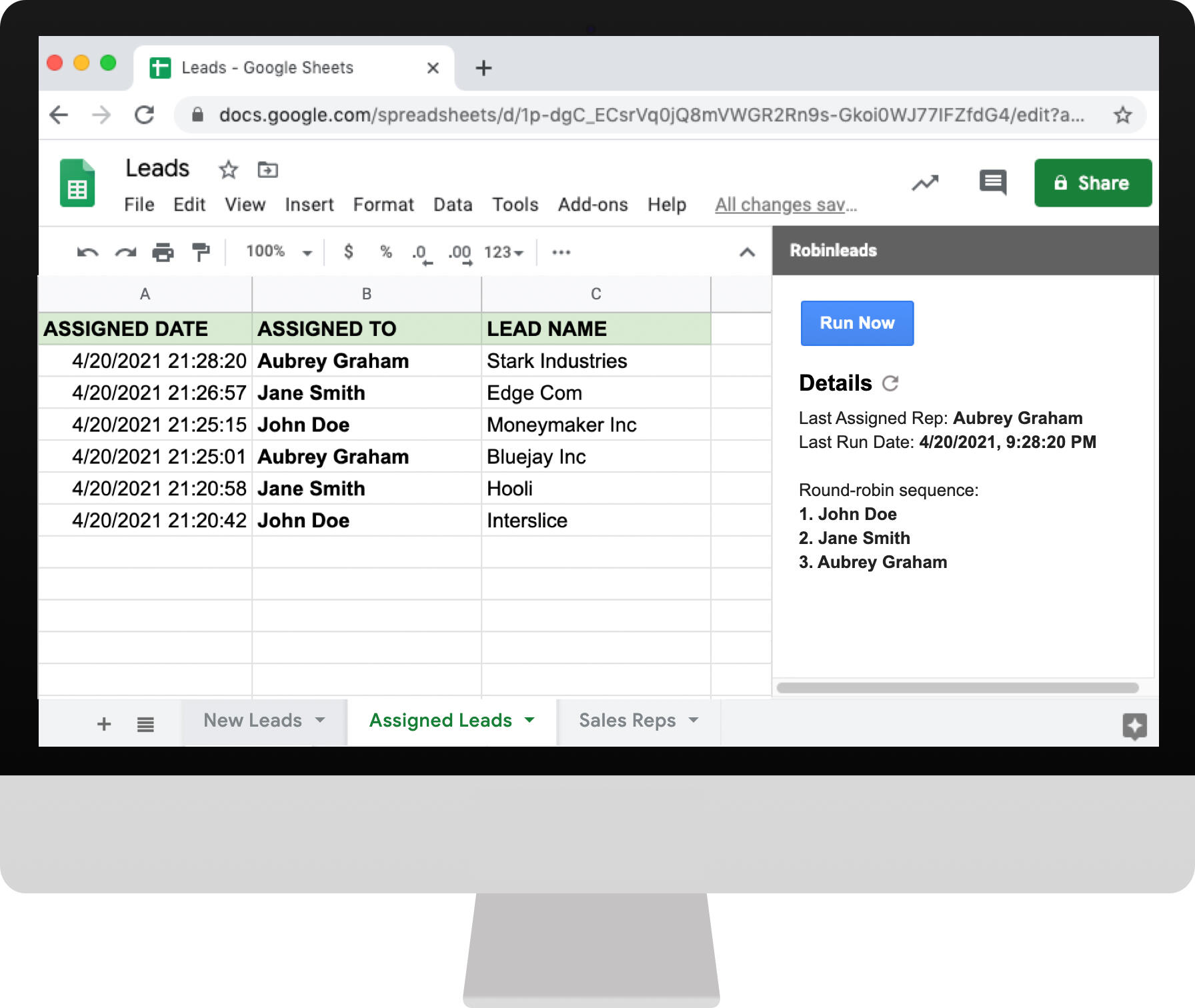Click the undo icon in toolbar

pos(87,252)
